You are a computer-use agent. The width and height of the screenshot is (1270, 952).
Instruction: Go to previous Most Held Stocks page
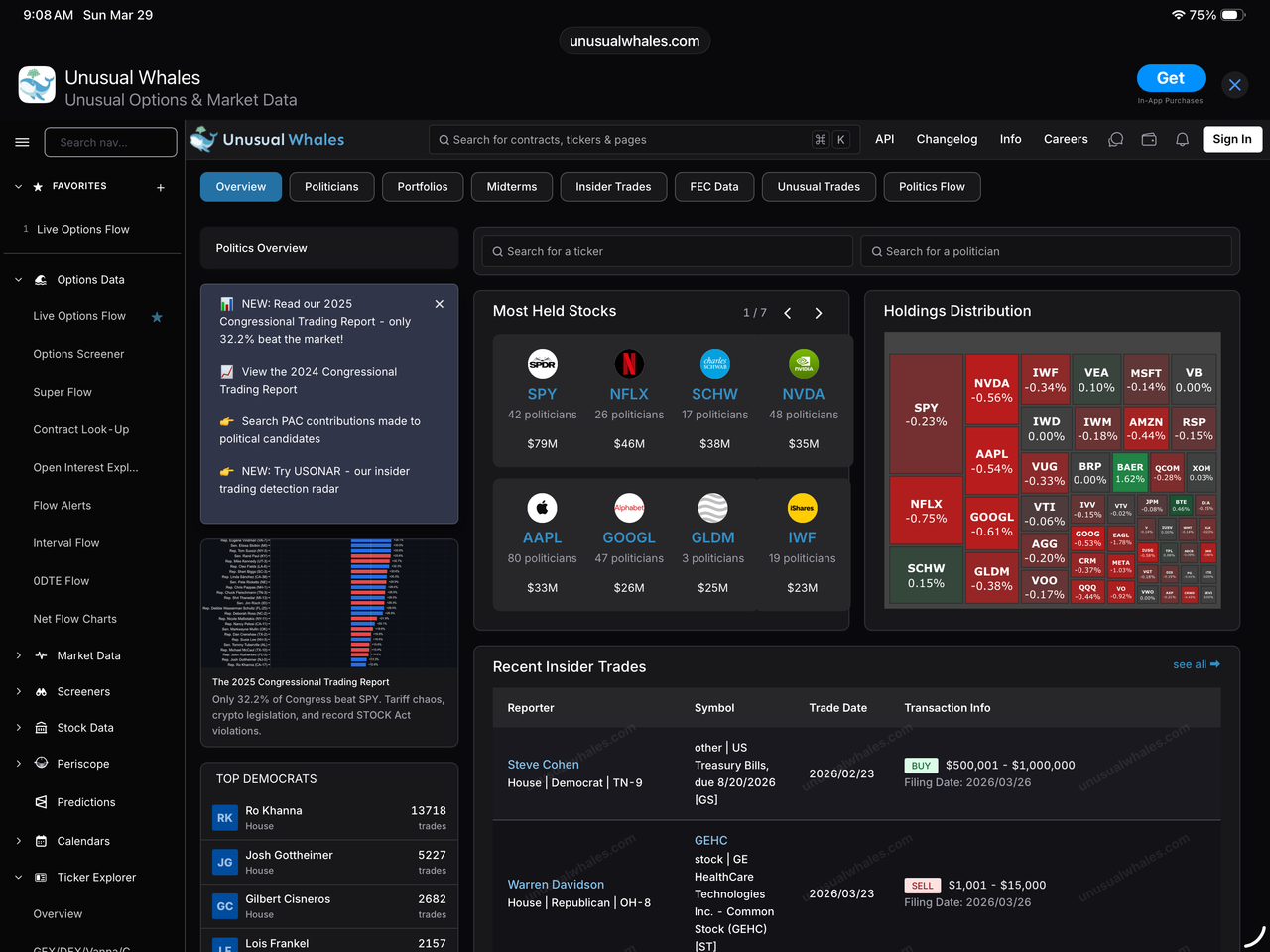(x=788, y=313)
